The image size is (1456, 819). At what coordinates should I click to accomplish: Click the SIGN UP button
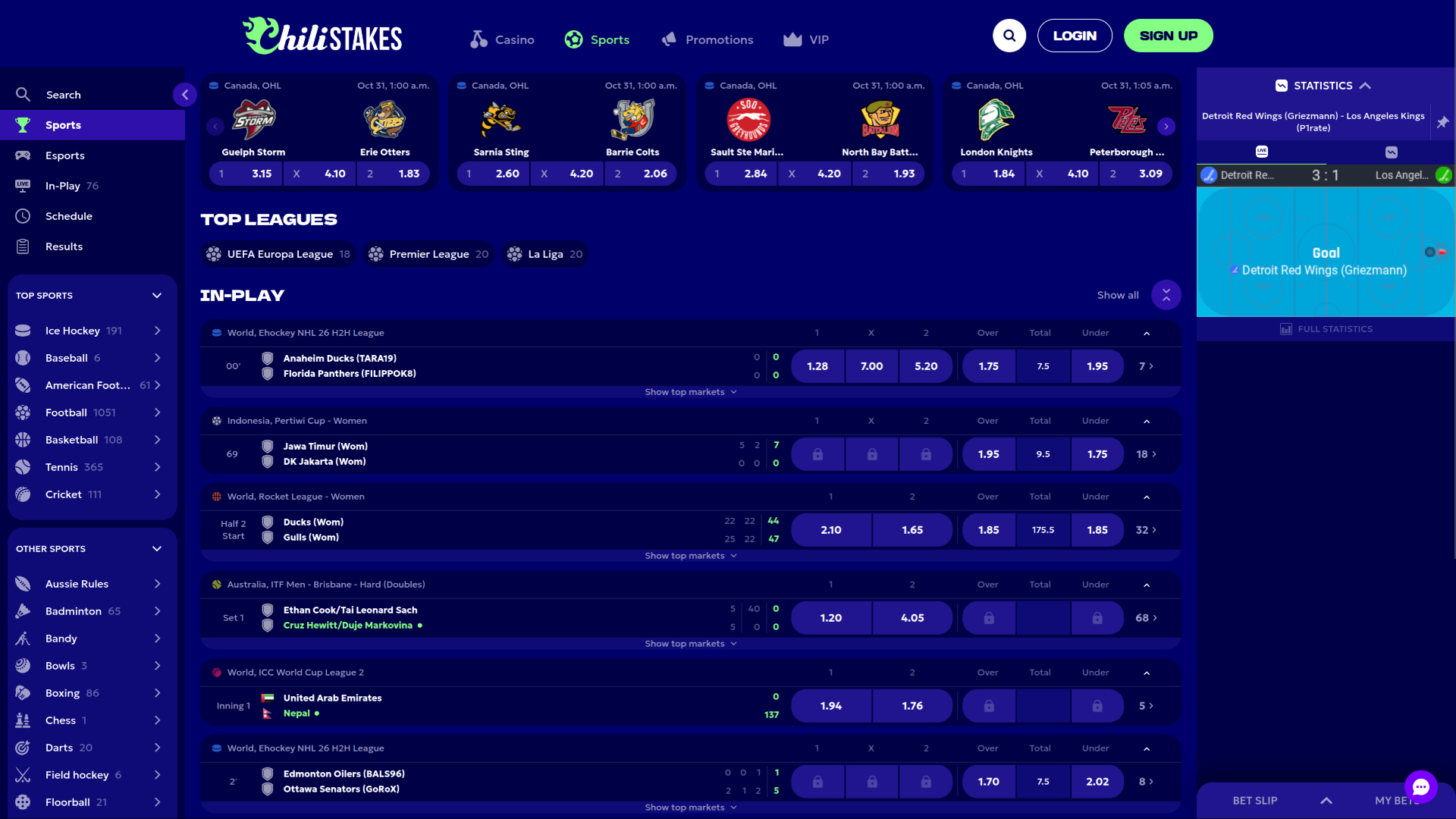tap(1168, 35)
